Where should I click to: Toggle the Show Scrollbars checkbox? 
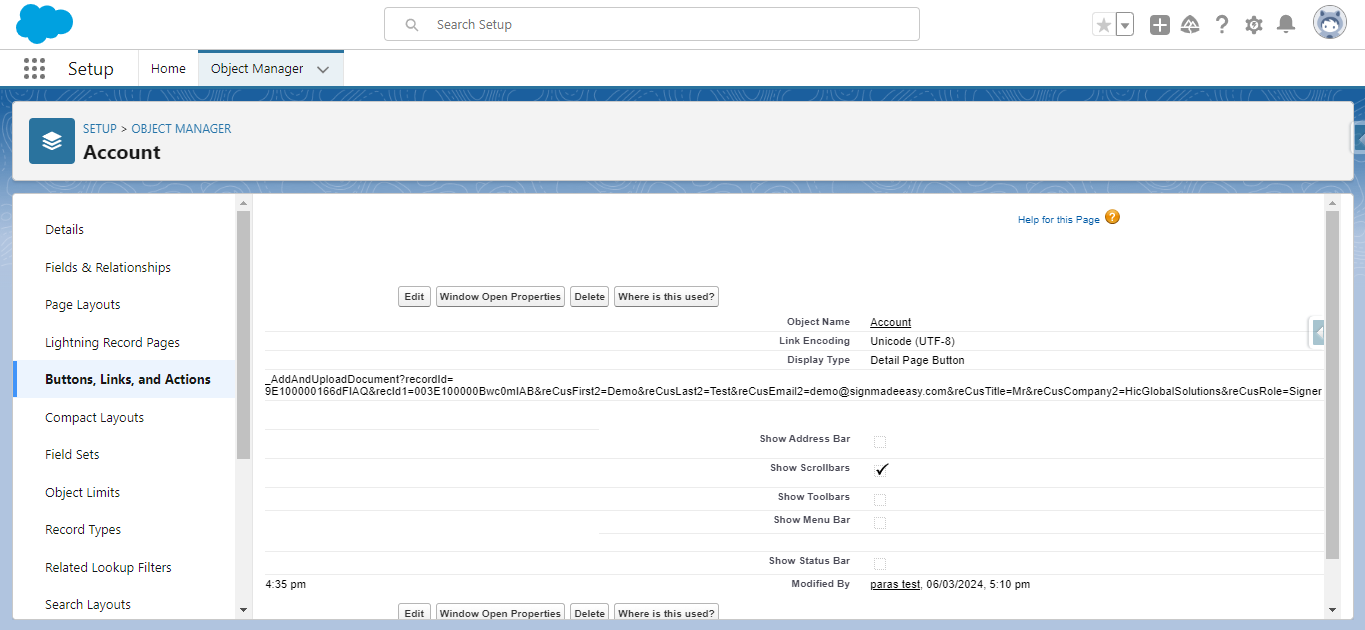pos(882,469)
